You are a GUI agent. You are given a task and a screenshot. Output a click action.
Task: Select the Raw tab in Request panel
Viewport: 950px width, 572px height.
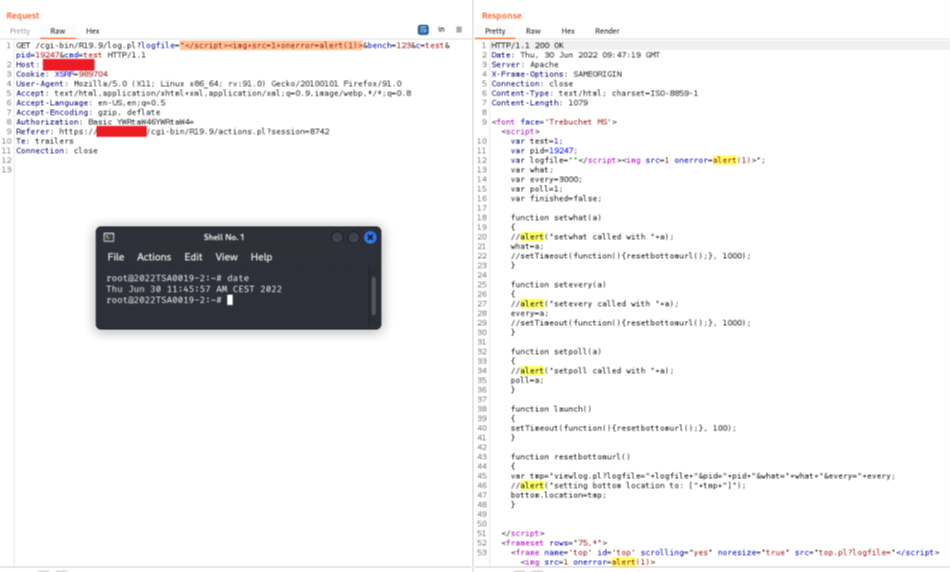coord(58,31)
